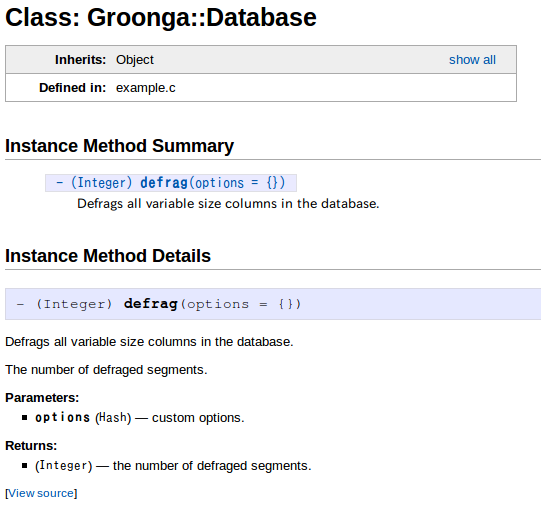541x513 pixels.
Task: Click the Integer type in summary signature
Action: pyautogui.click(x=101, y=182)
